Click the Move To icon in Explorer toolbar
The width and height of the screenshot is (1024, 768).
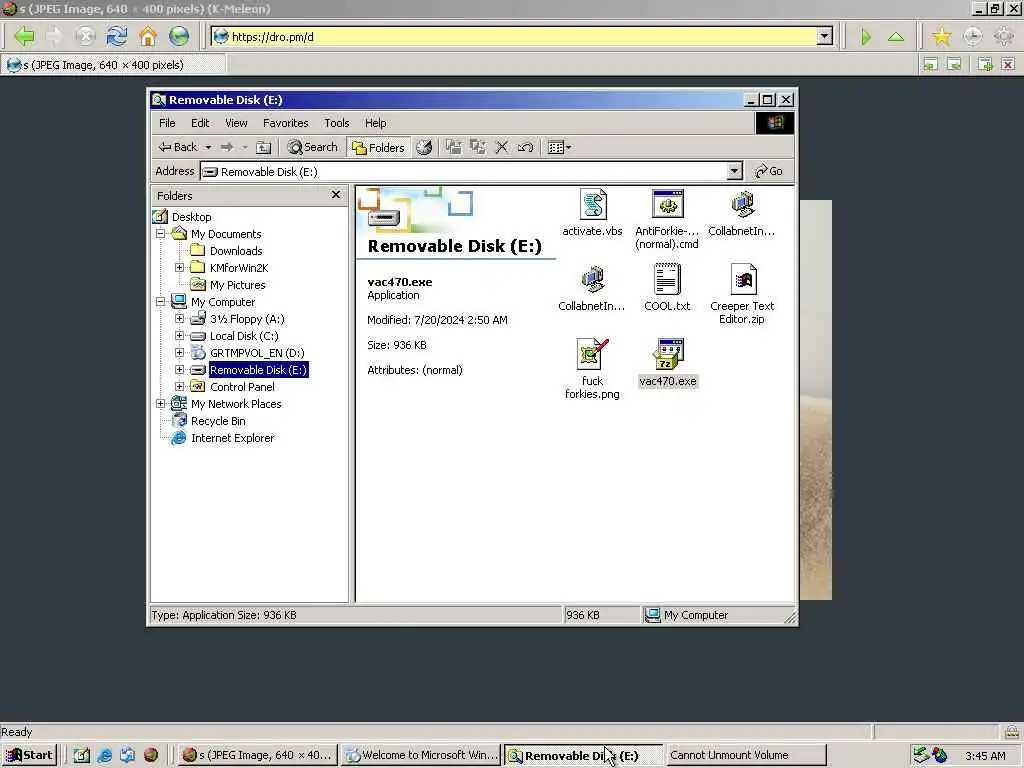(x=454, y=147)
